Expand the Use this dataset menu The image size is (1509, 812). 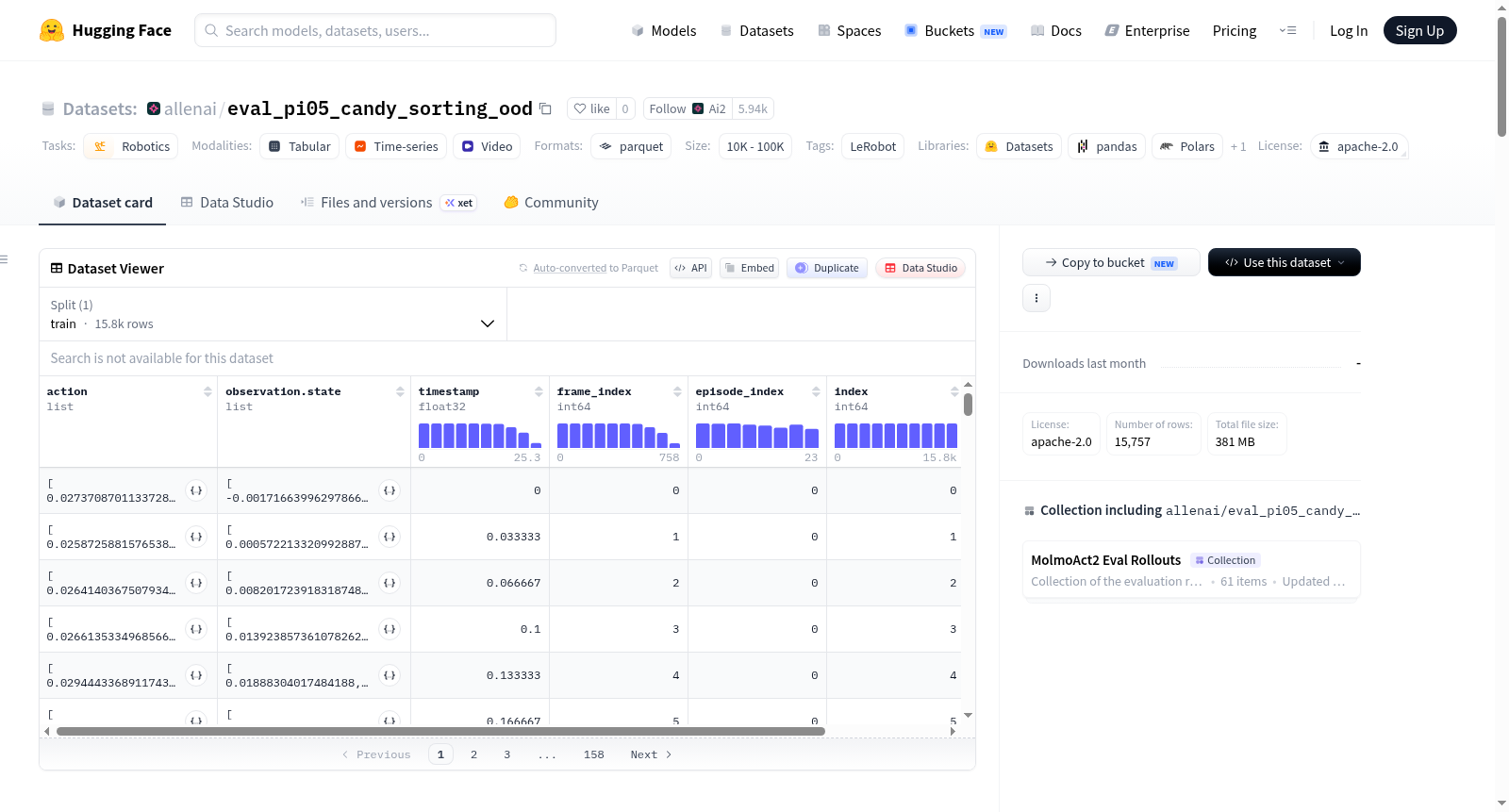click(1284, 262)
